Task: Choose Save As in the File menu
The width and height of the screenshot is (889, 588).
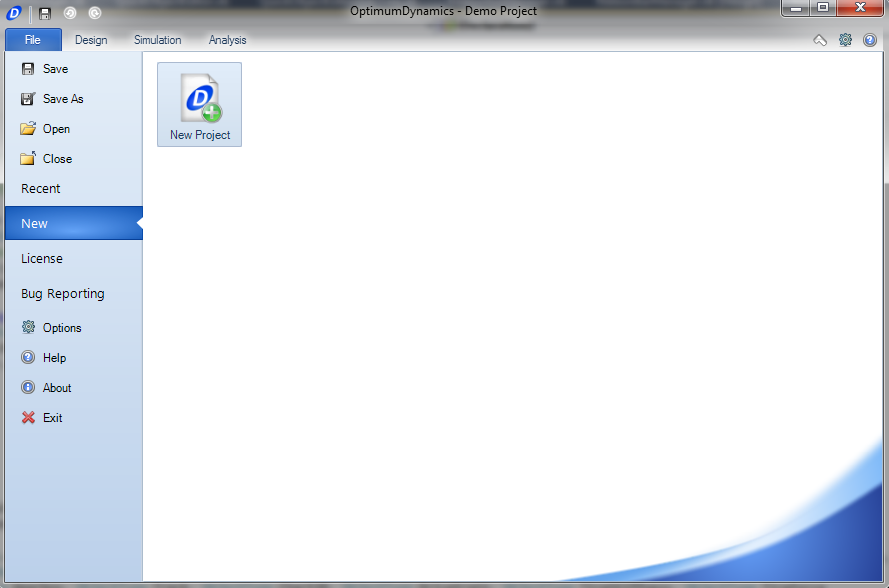Action: pos(74,99)
